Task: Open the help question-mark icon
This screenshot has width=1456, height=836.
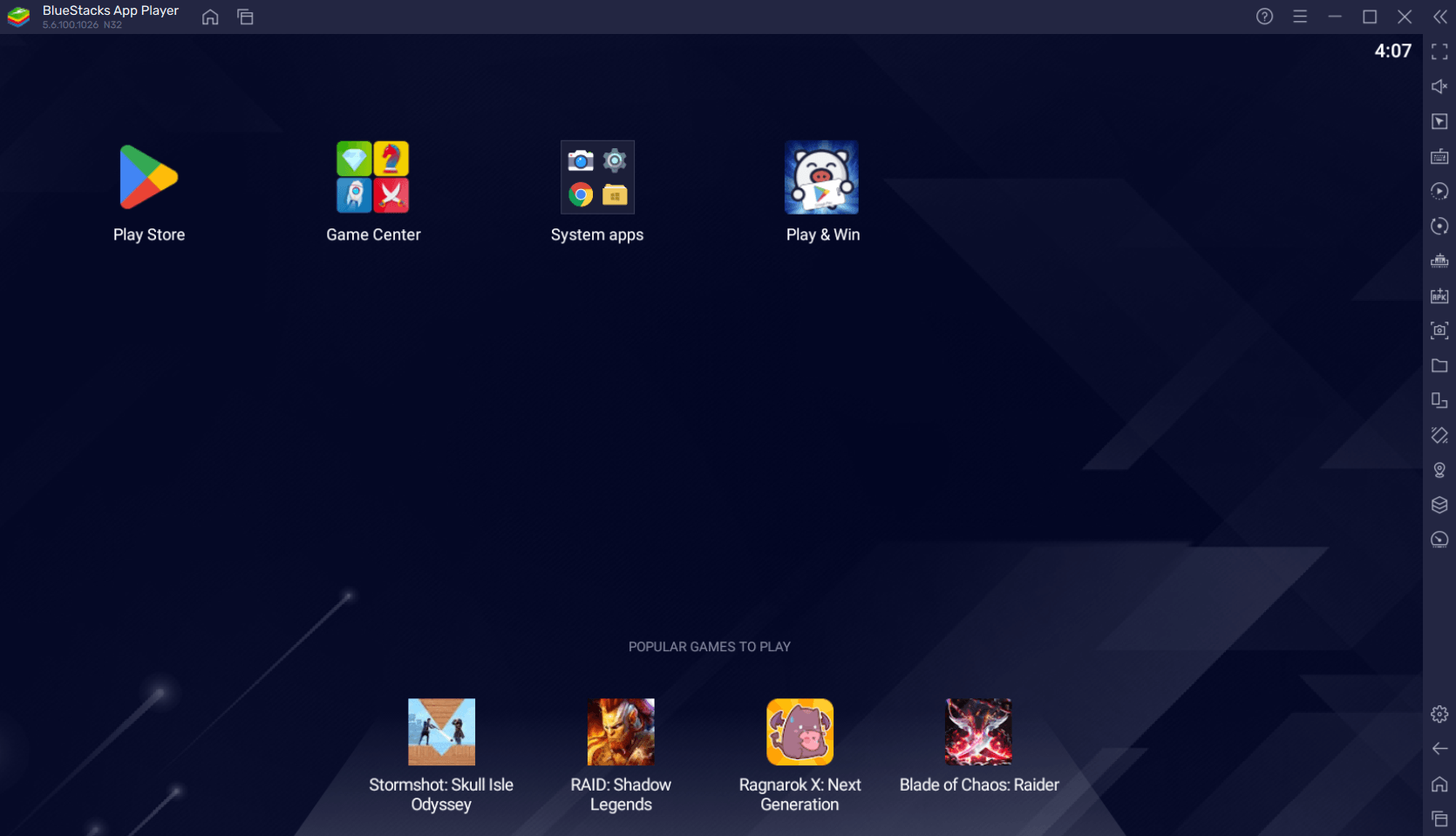Action: pyautogui.click(x=1264, y=17)
